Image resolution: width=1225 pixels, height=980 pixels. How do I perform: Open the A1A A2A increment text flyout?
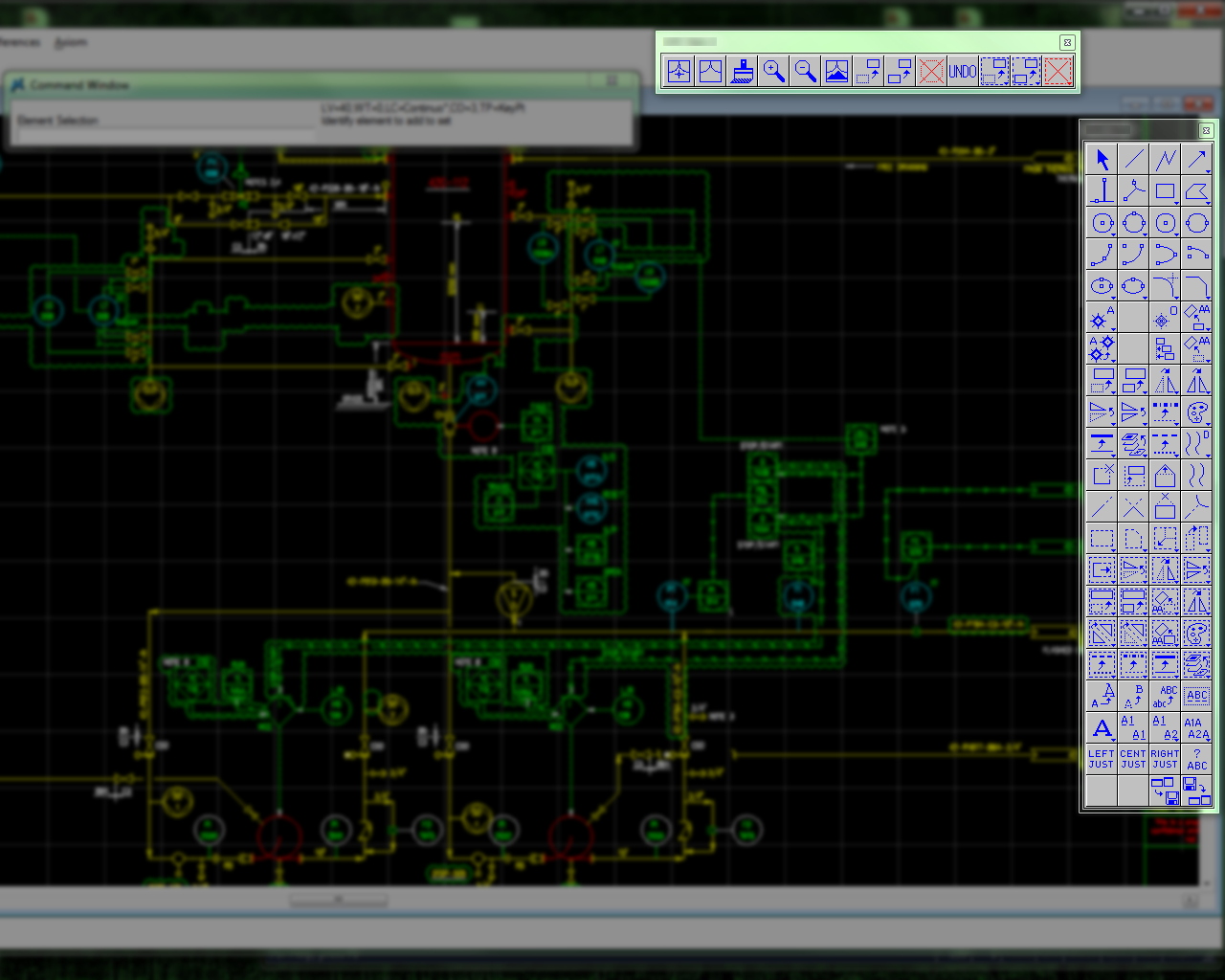[x=1197, y=727]
